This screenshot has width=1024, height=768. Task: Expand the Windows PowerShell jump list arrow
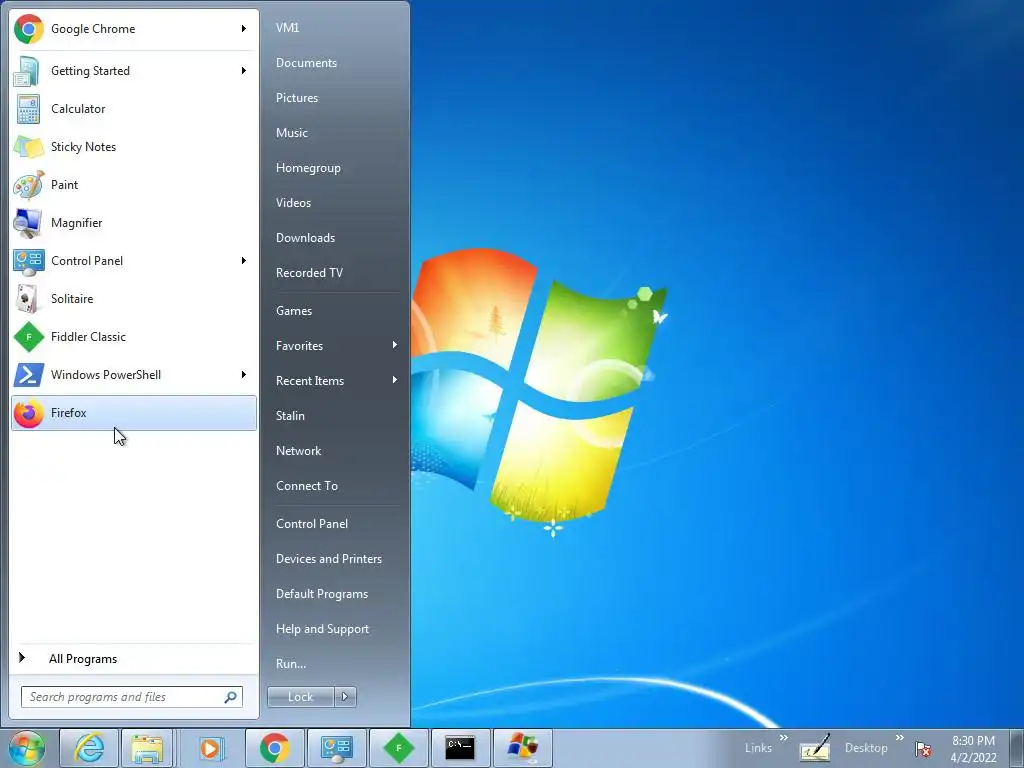[244, 375]
